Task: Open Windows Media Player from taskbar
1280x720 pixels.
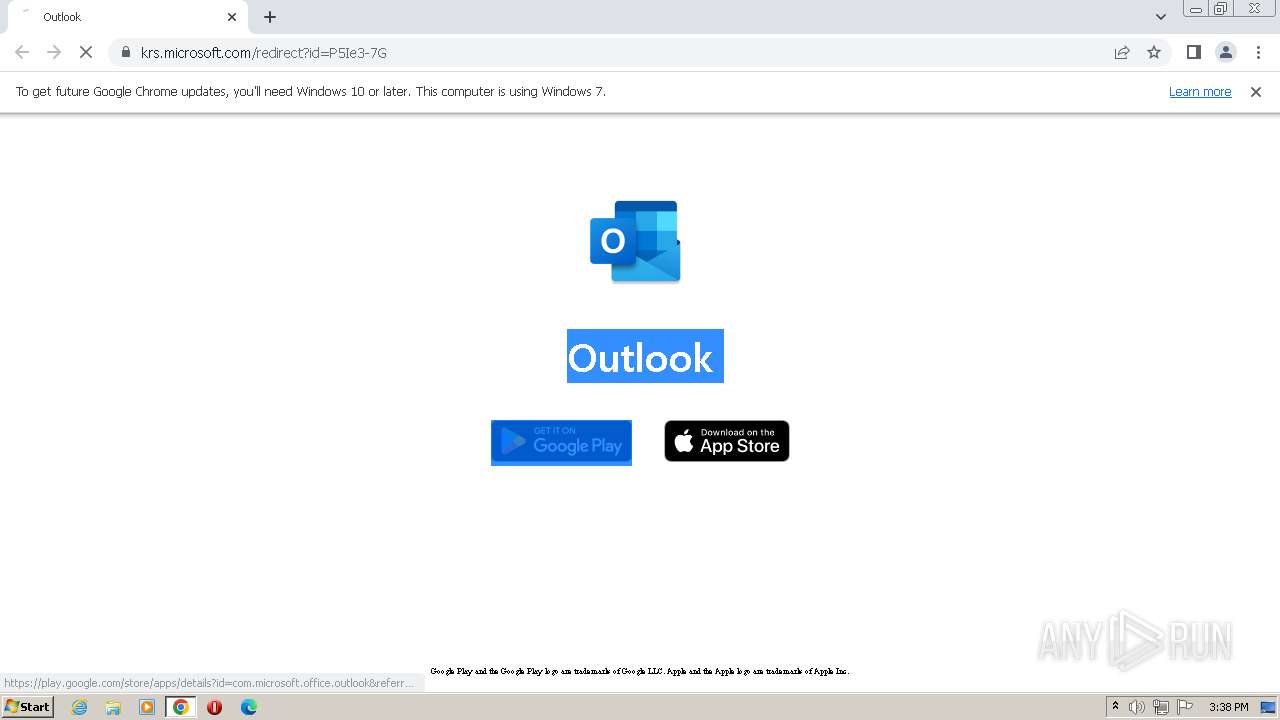Action: click(147, 707)
